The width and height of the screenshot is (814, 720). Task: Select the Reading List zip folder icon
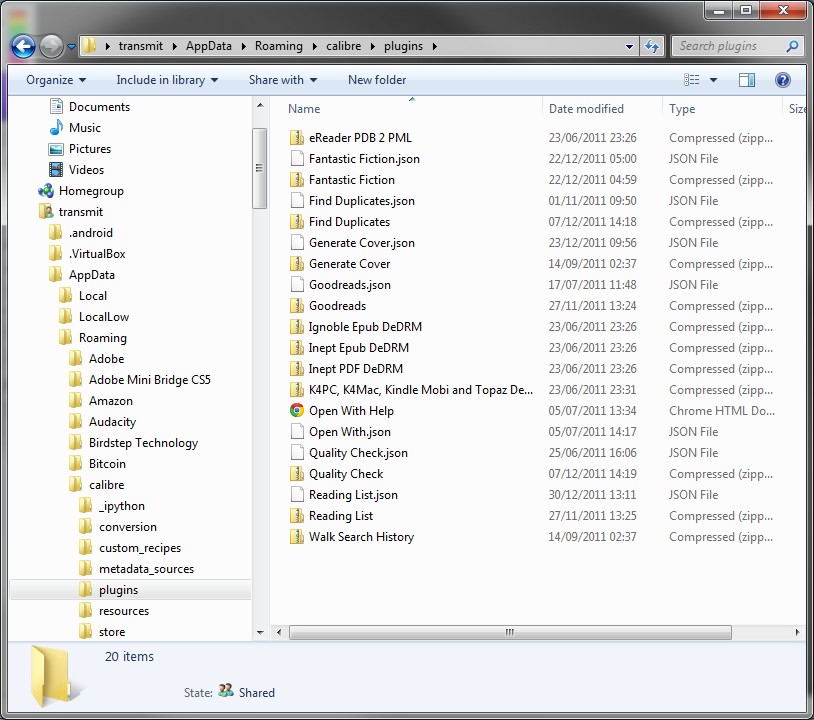[296, 516]
